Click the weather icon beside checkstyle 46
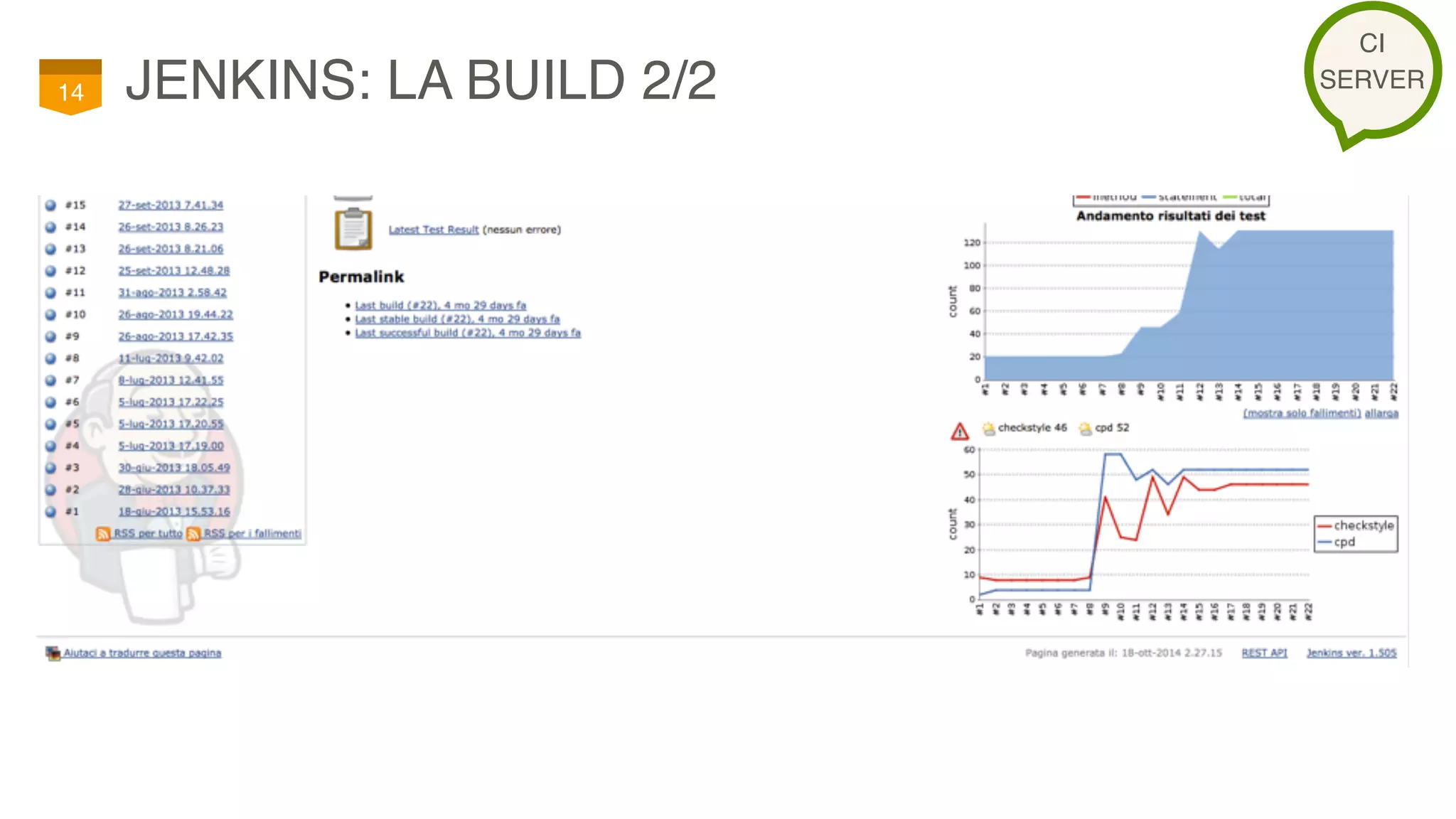 pos(988,428)
